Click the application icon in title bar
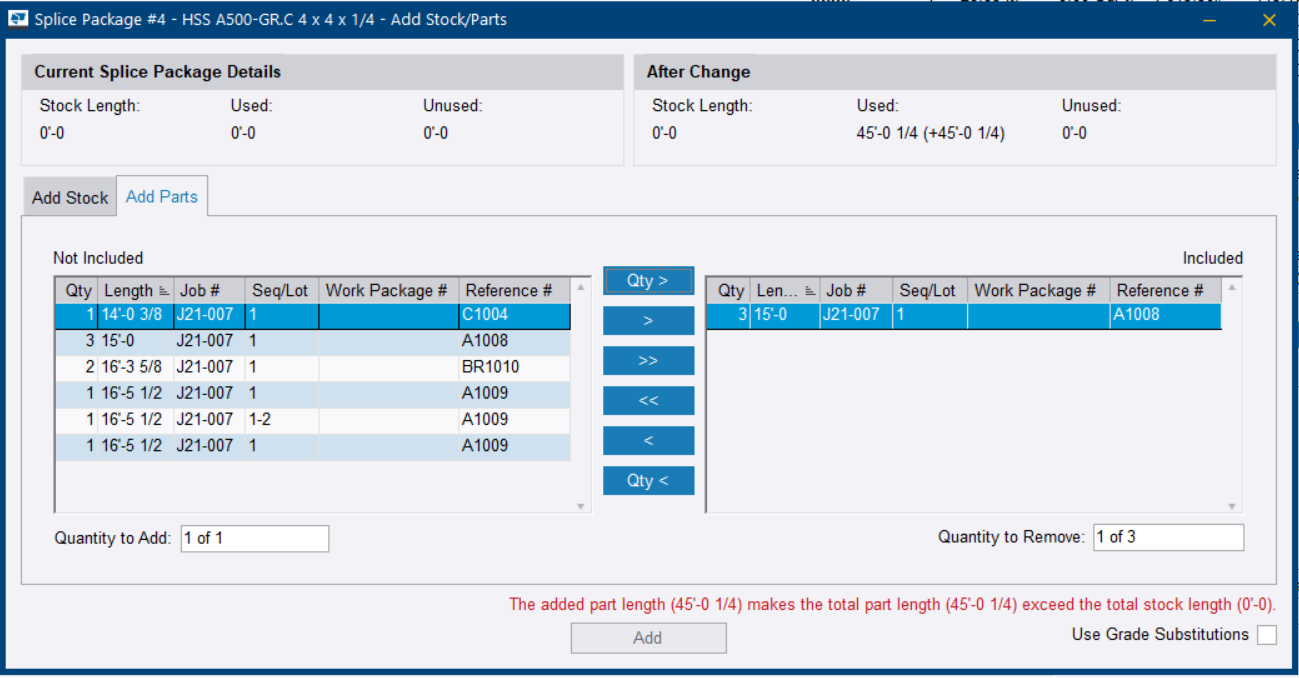1299x678 pixels. [x=18, y=19]
